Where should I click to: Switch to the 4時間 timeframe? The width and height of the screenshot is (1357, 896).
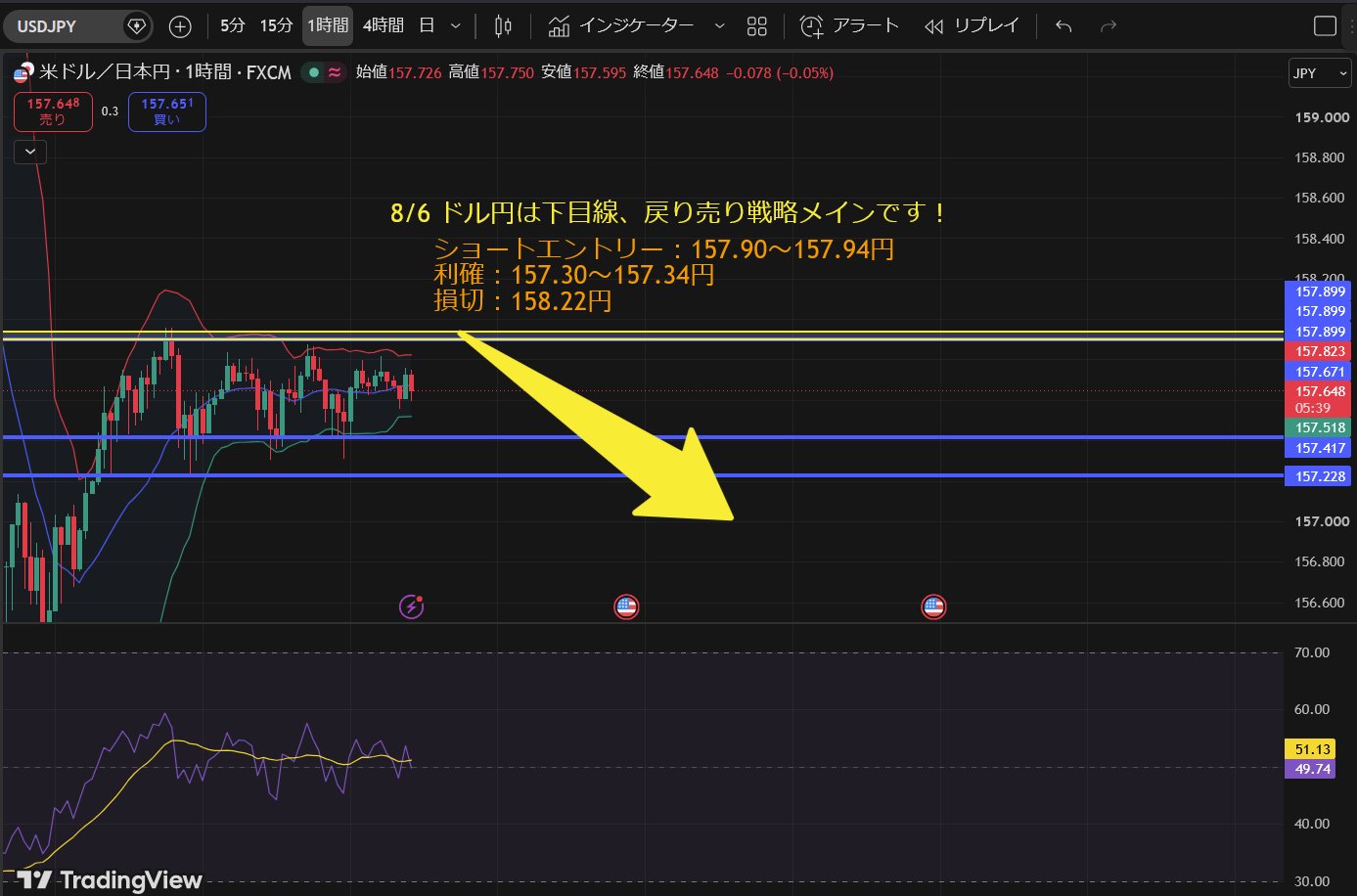[384, 25]
